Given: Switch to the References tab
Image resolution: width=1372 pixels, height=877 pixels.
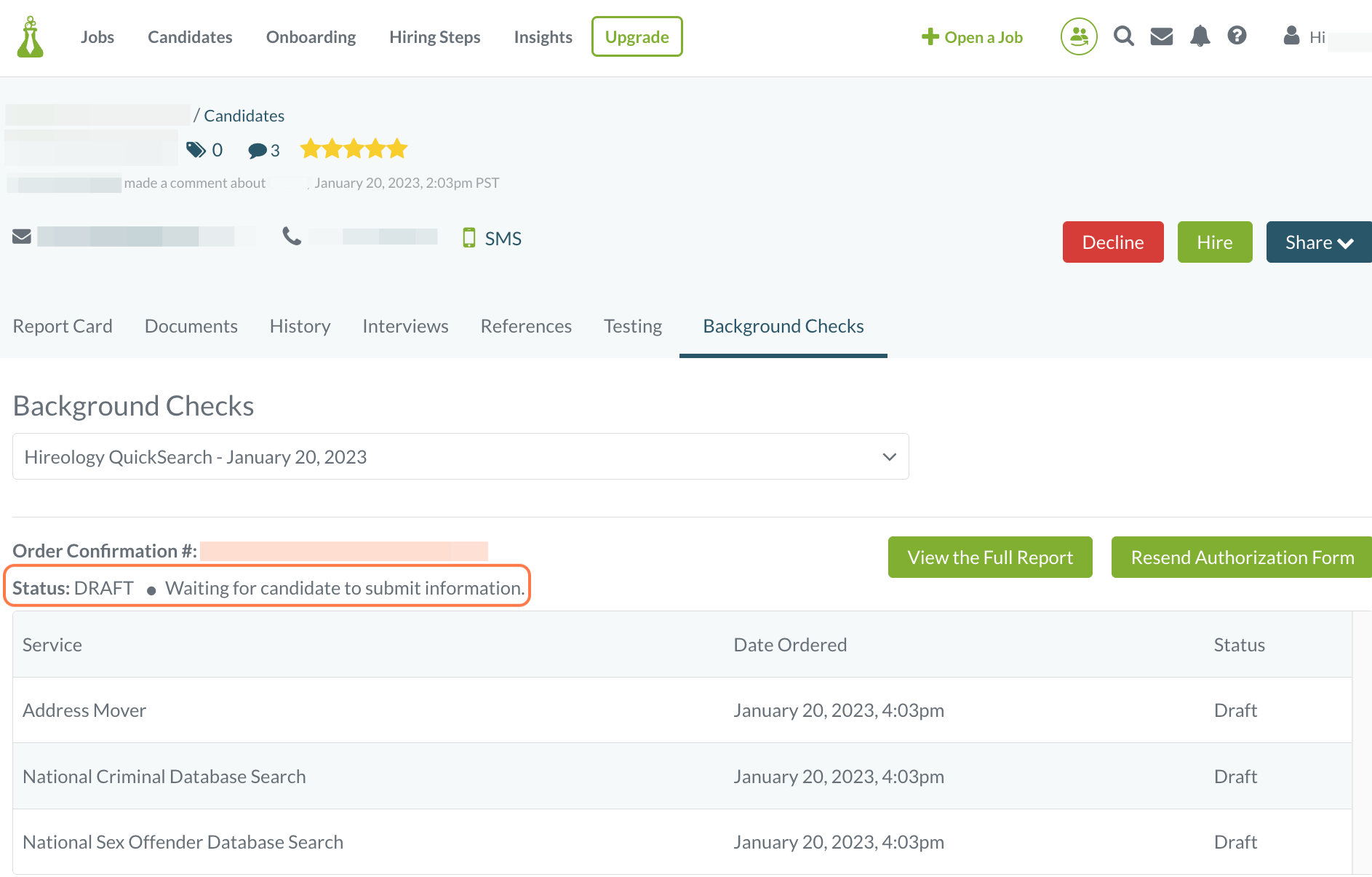Looking at the screenshot, I should pos(525,326).
